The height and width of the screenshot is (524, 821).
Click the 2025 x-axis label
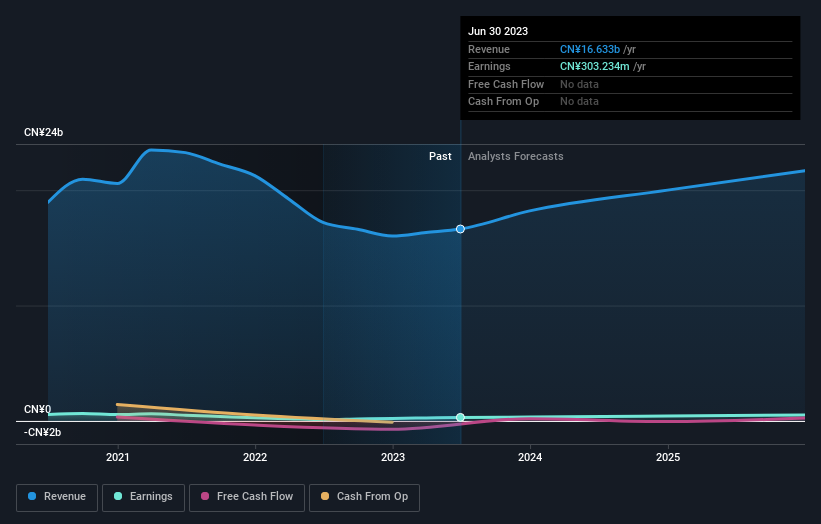pyautogui.click(x=668, y=458)
